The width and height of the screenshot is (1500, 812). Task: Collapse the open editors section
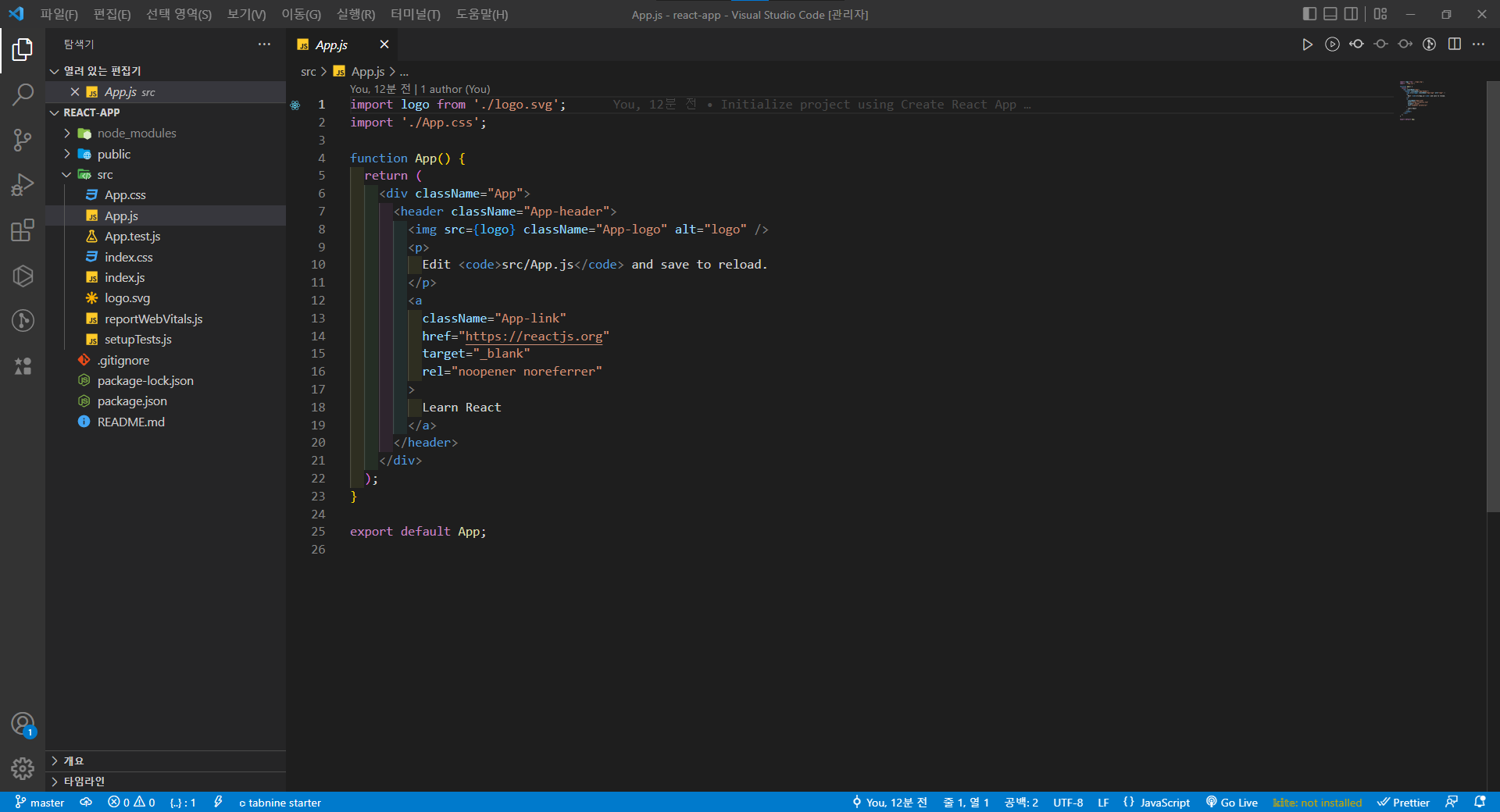166,71
